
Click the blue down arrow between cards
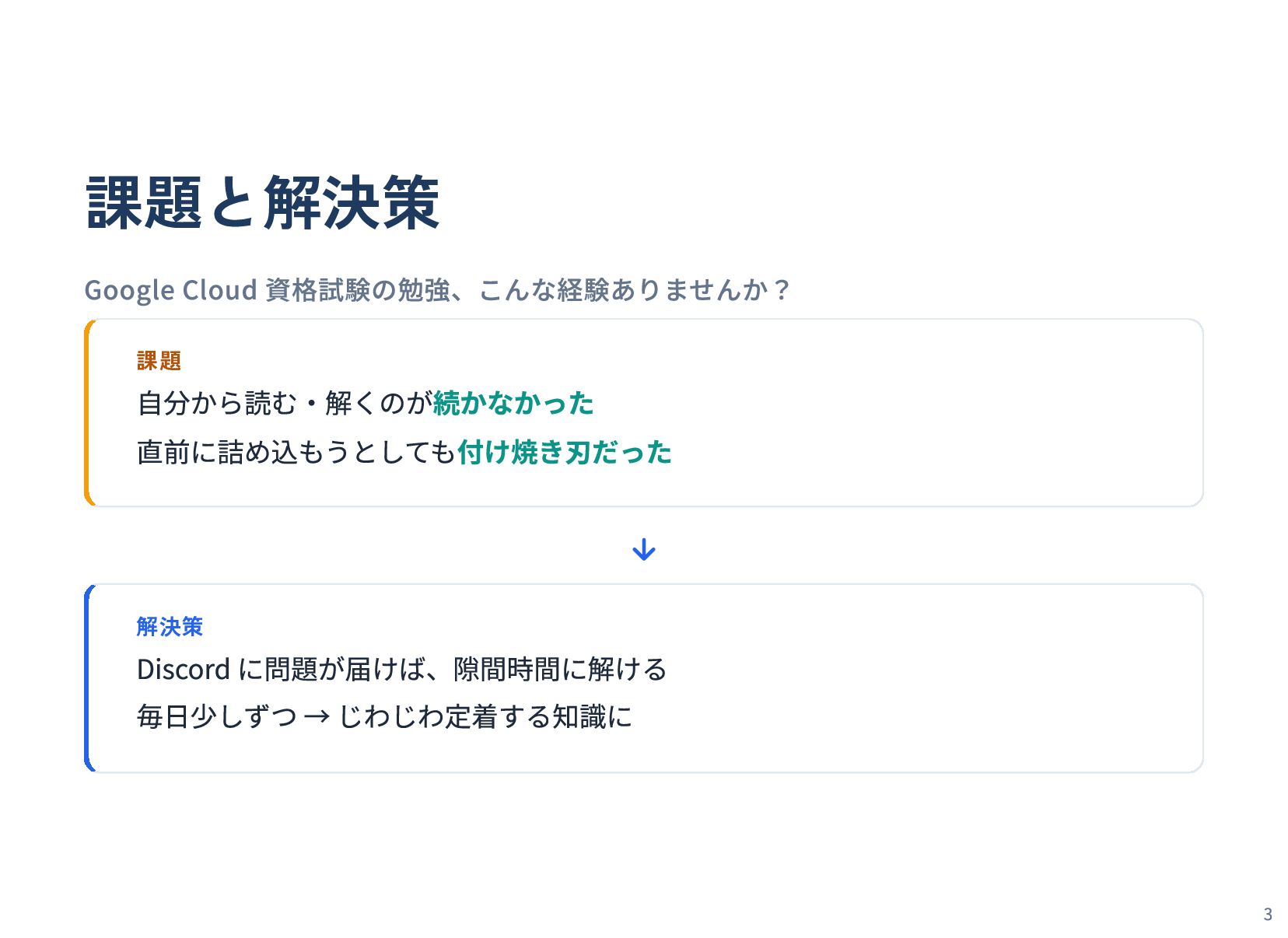[644, 550]
